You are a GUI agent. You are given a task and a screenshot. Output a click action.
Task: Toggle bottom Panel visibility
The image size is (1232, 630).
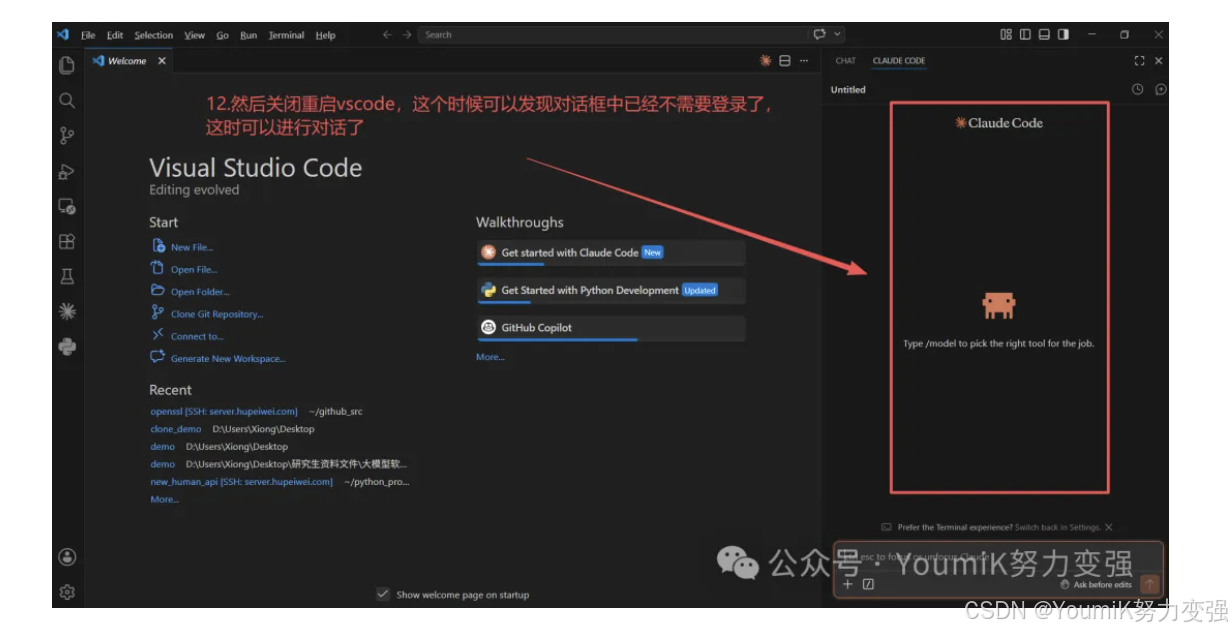pos(1044,34)
